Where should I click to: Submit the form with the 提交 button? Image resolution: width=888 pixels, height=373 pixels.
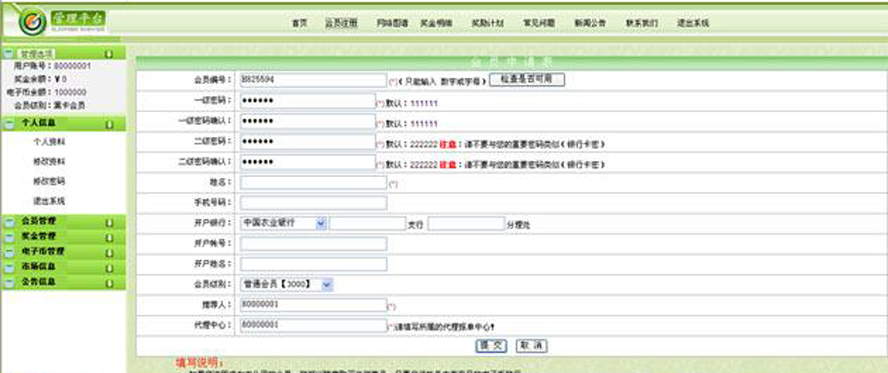(x=491, y=345)
